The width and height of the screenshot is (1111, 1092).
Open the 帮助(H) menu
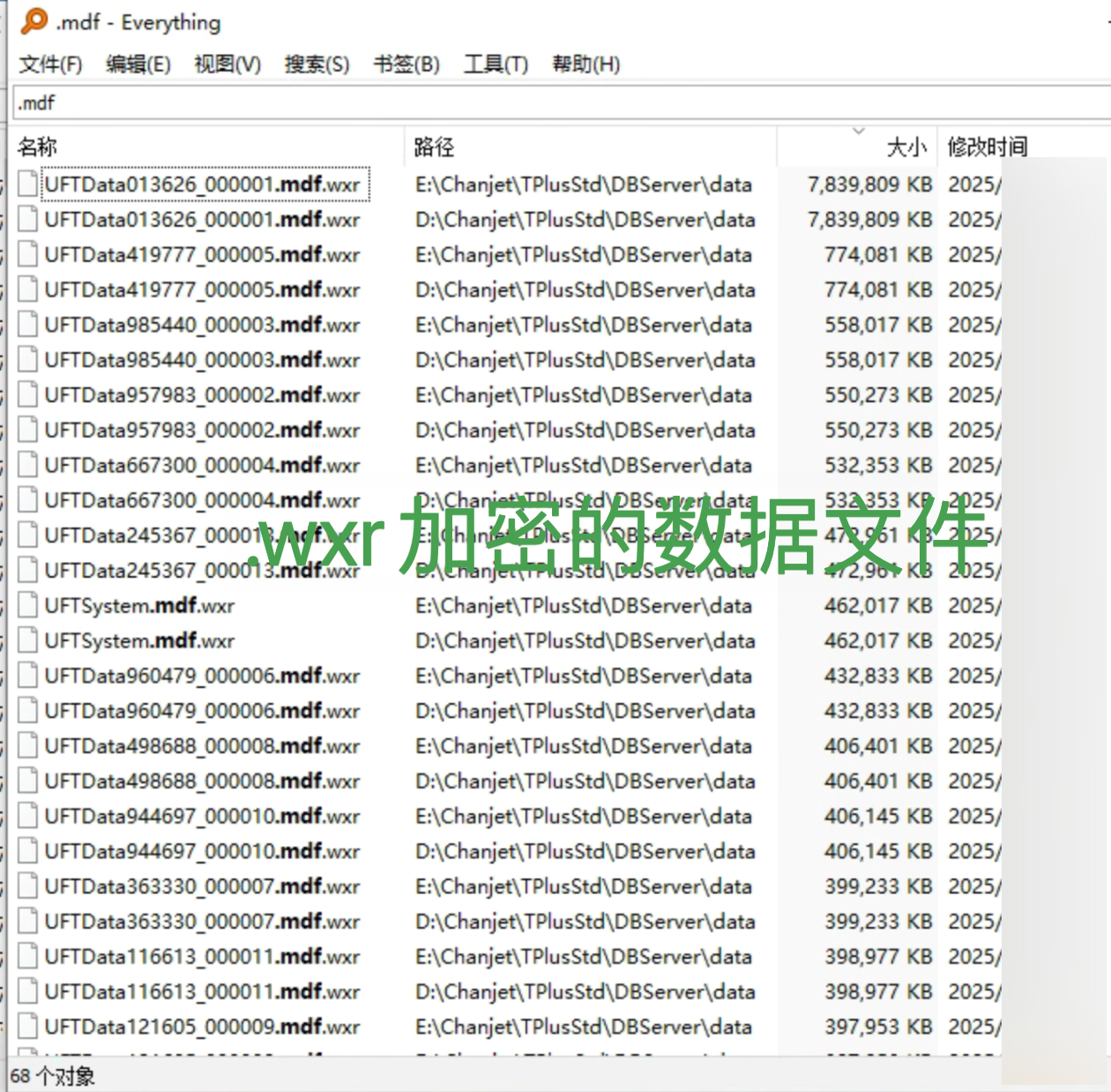pyautogui.click(x=585, y=64)
